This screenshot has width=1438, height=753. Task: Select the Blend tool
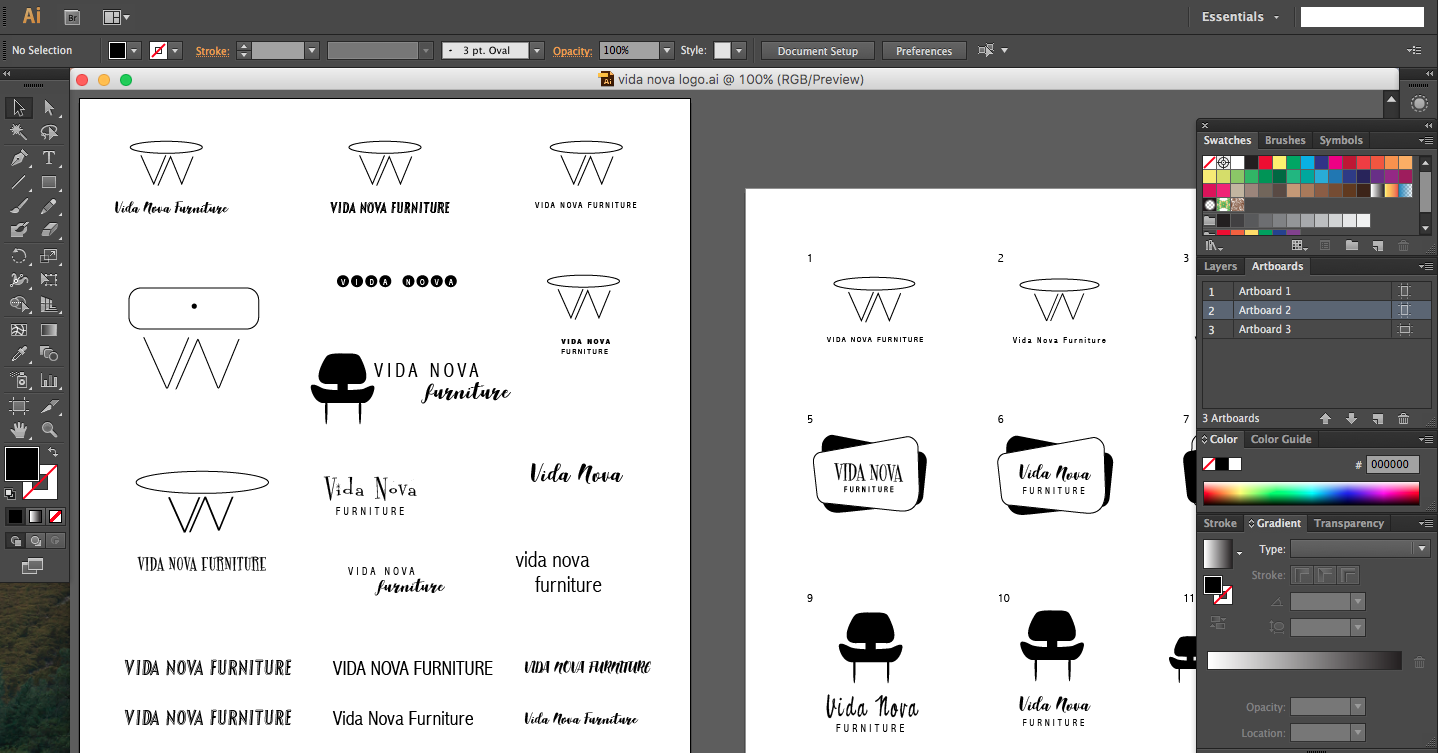(x=49, y=354)
